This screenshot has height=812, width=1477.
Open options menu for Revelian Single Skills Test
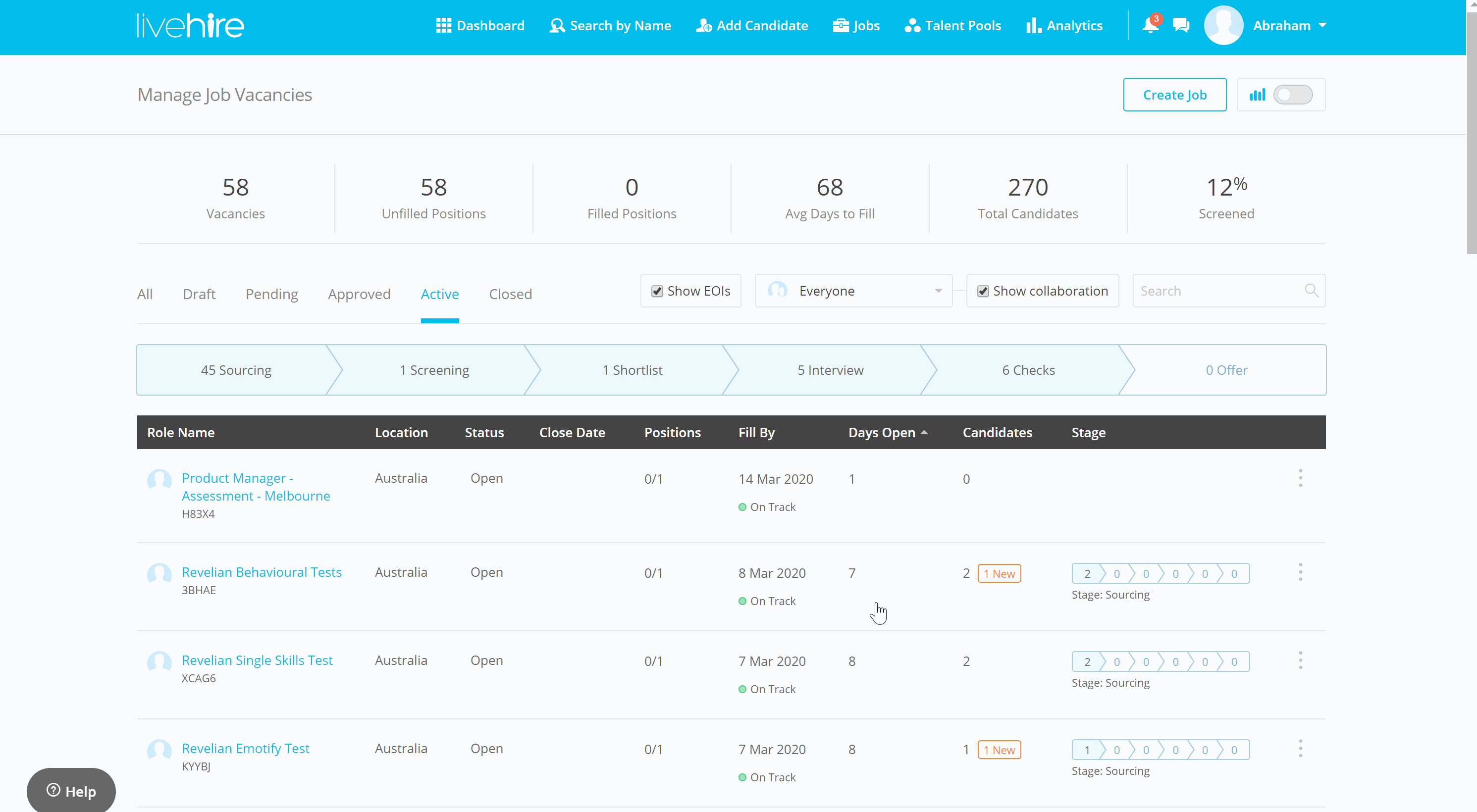coord(1300,660)
